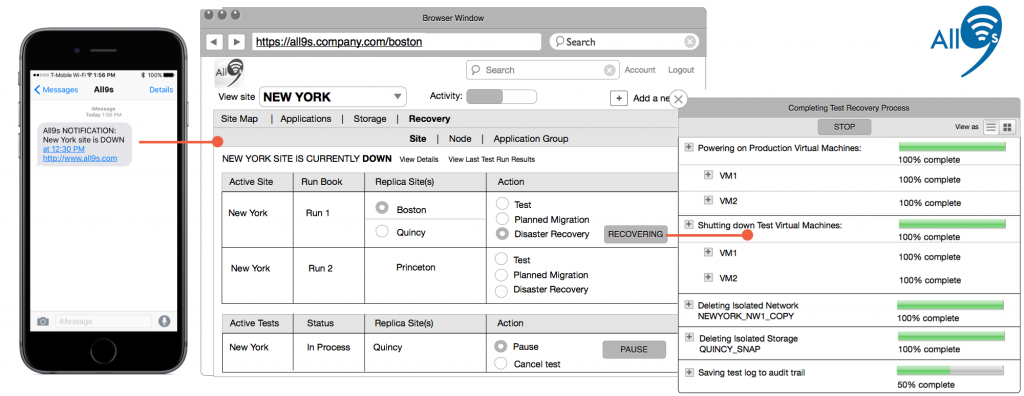Select Test action for Run 1
Viewport: 1024px width, 396px height.
502,203
